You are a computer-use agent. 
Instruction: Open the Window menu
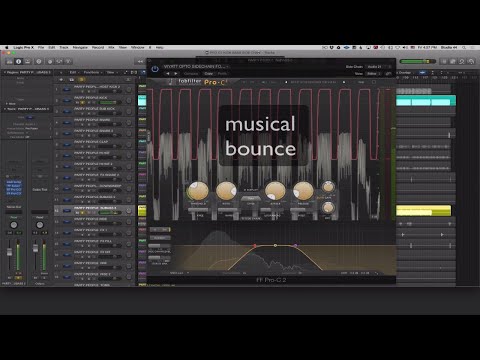[137, 48]
